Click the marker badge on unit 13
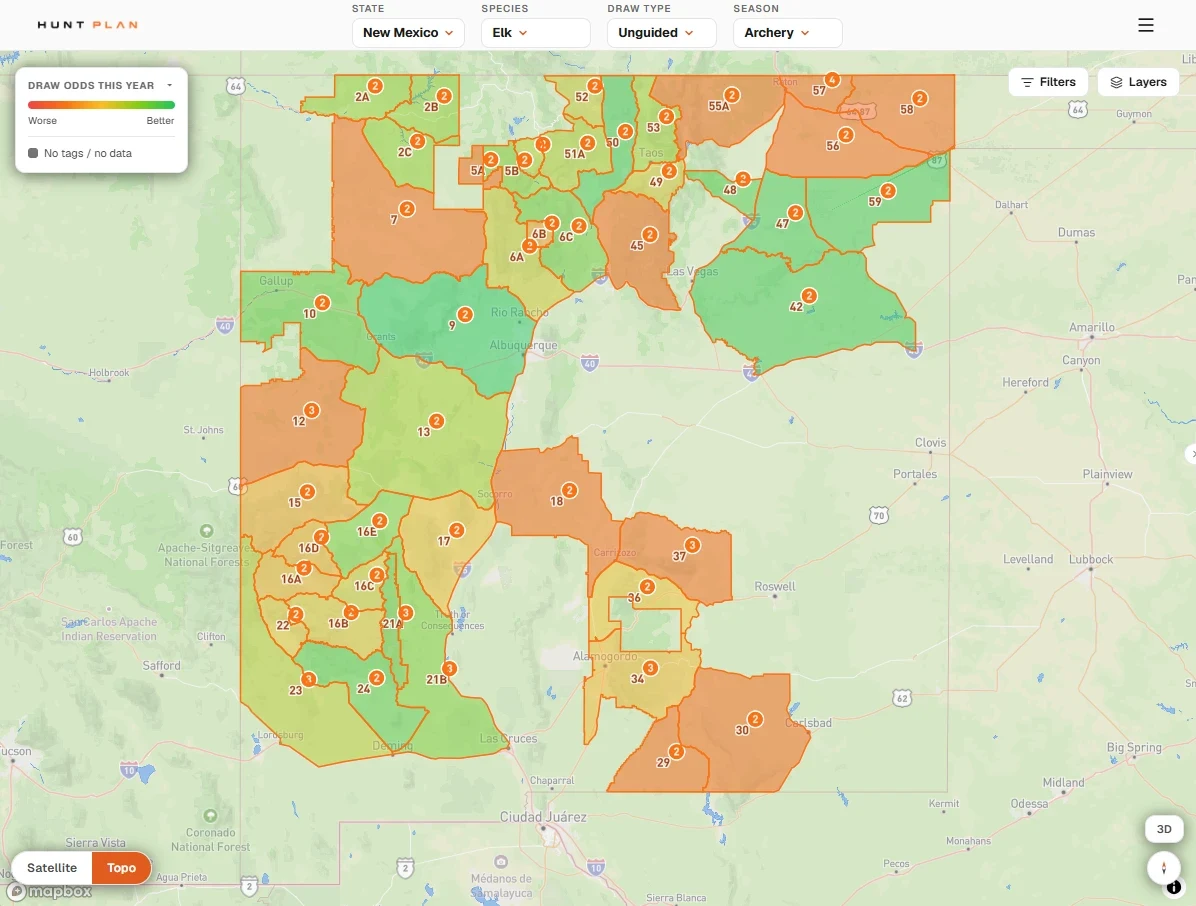 click(x=436, y=421)
